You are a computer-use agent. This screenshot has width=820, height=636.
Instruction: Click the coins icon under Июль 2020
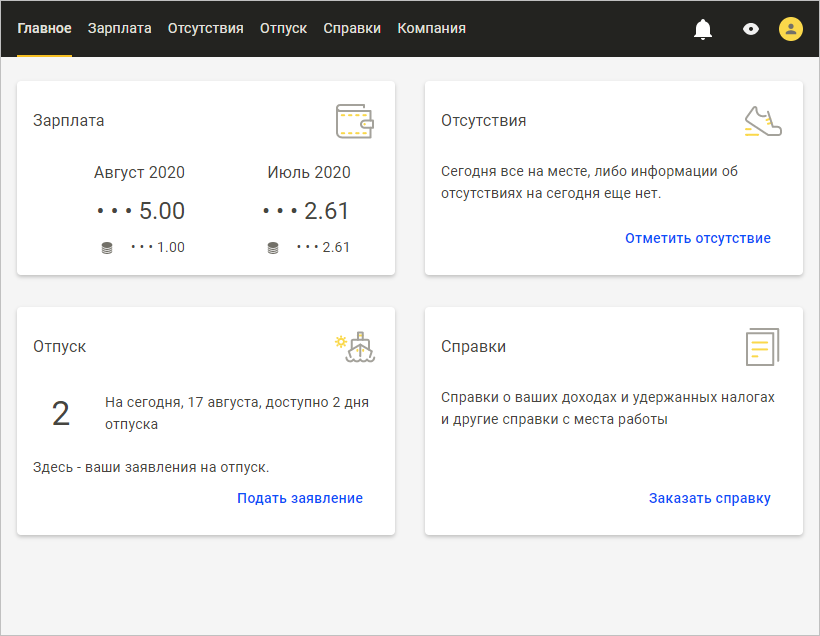[x=272, y=248]
